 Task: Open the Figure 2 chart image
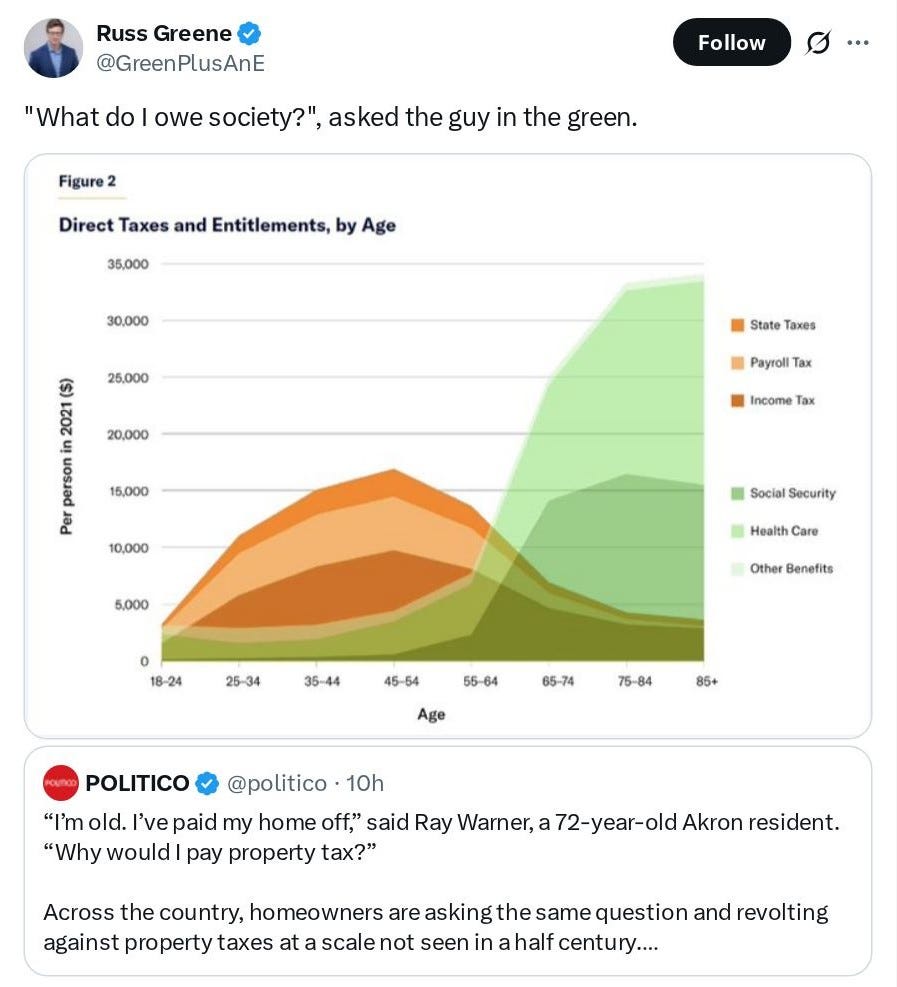[448, 446]
